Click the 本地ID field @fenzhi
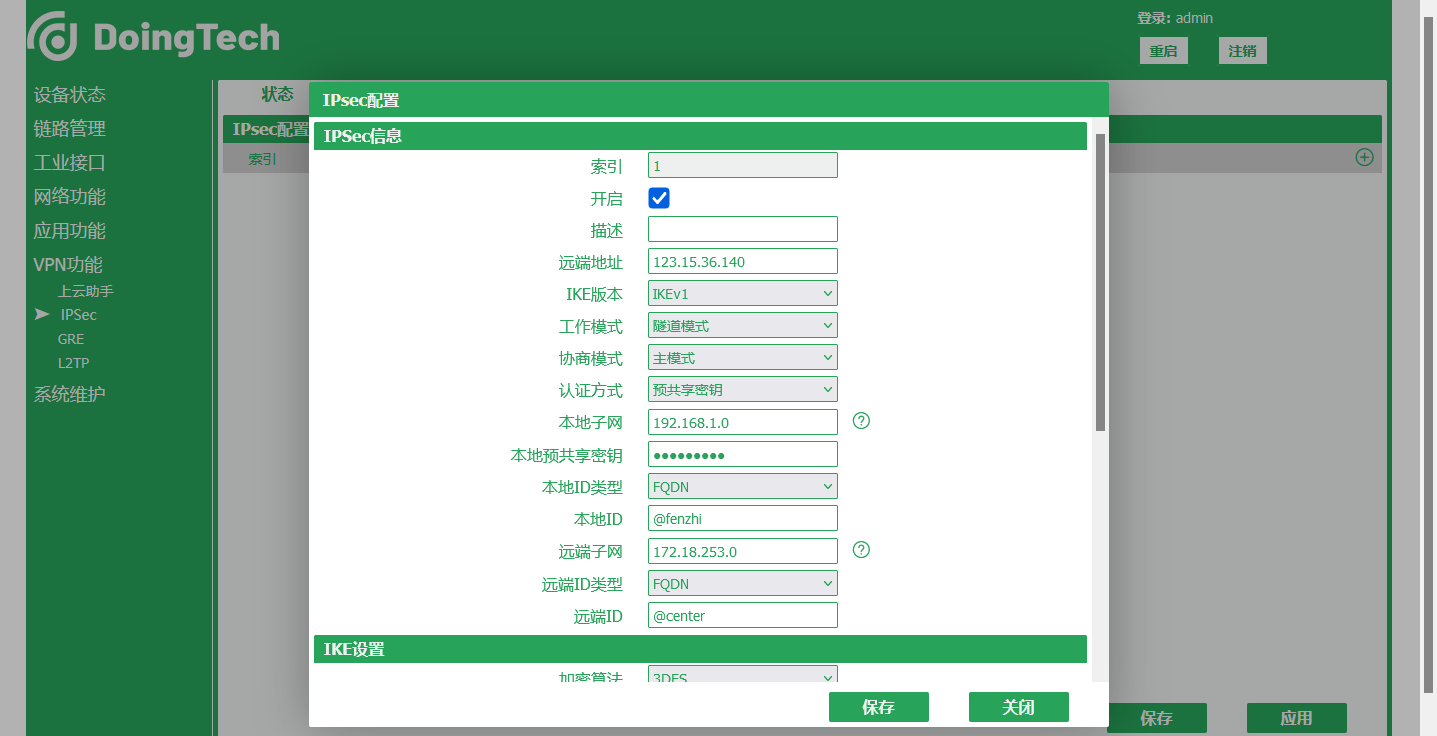The width and height of the screenshot is (1437, 736). tap(743, 518)
